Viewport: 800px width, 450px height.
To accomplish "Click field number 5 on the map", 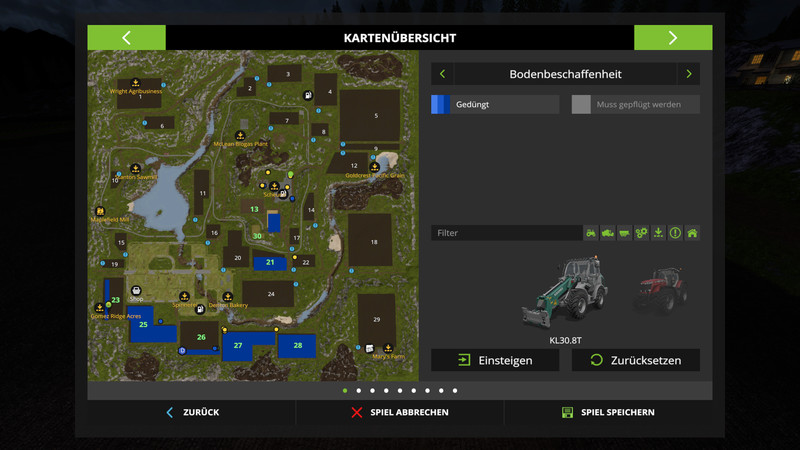I will point(370,116).
